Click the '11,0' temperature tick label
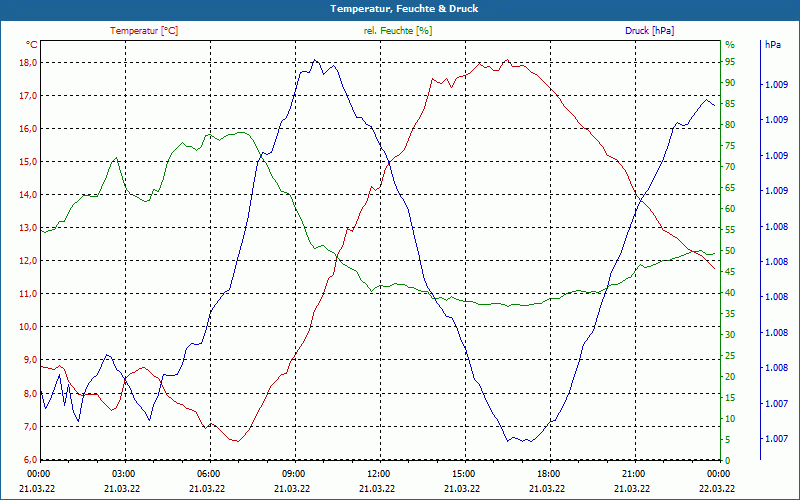This screenshot has height=500, width=800. point(28,293)
